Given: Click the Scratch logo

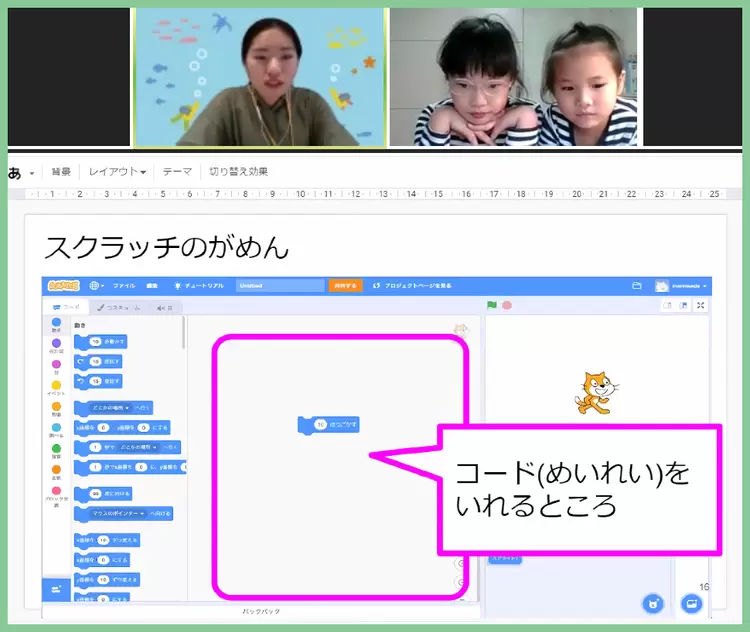Looking at the screenshot, I should pyautogui.click(x=63, y=285).
